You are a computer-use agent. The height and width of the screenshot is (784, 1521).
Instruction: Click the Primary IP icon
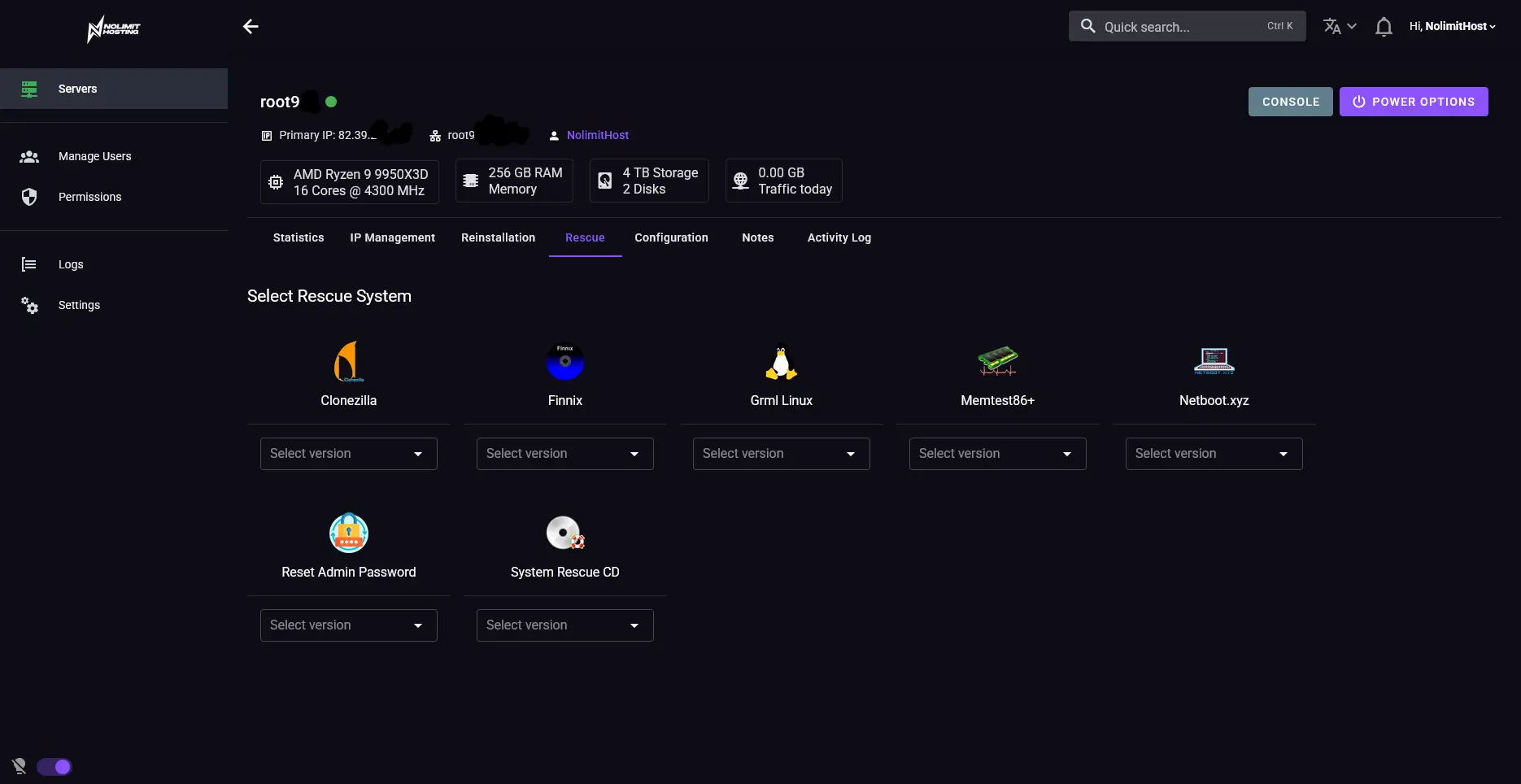267,136
